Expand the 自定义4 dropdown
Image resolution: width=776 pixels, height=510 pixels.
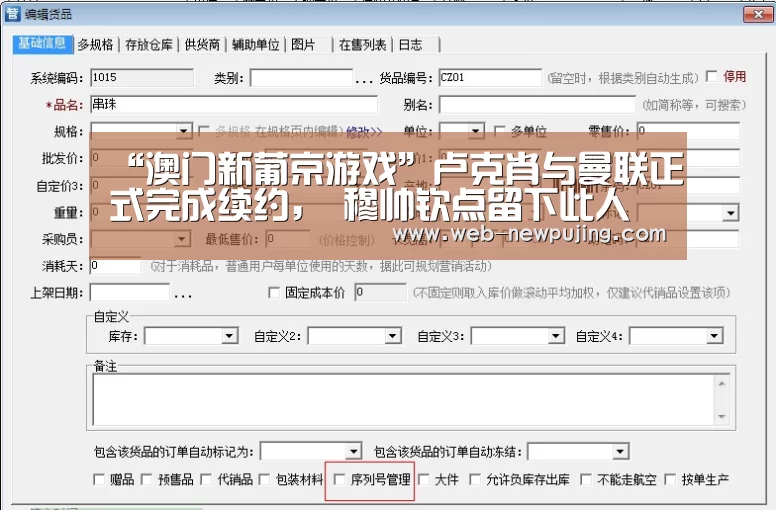click(714, 336)
